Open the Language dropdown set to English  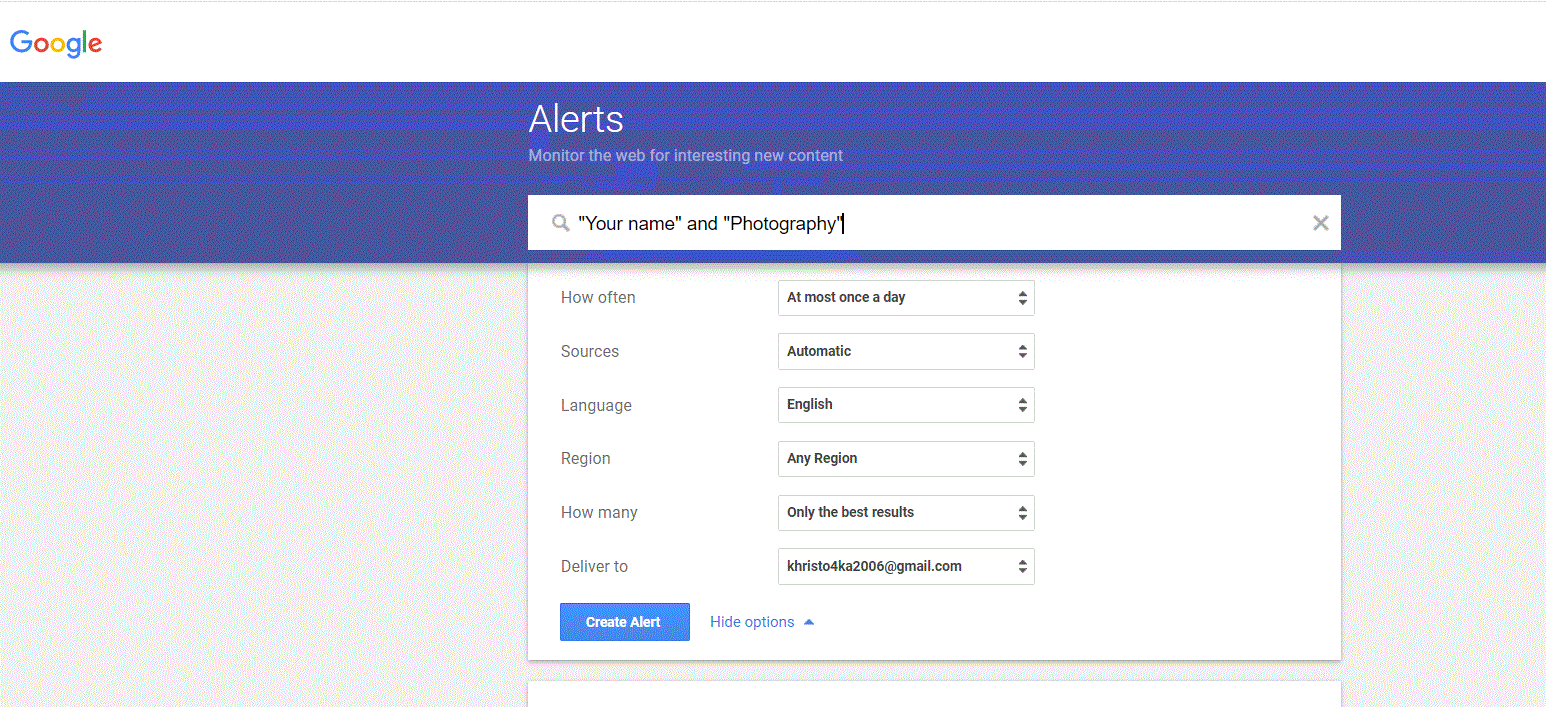point(906,405)
